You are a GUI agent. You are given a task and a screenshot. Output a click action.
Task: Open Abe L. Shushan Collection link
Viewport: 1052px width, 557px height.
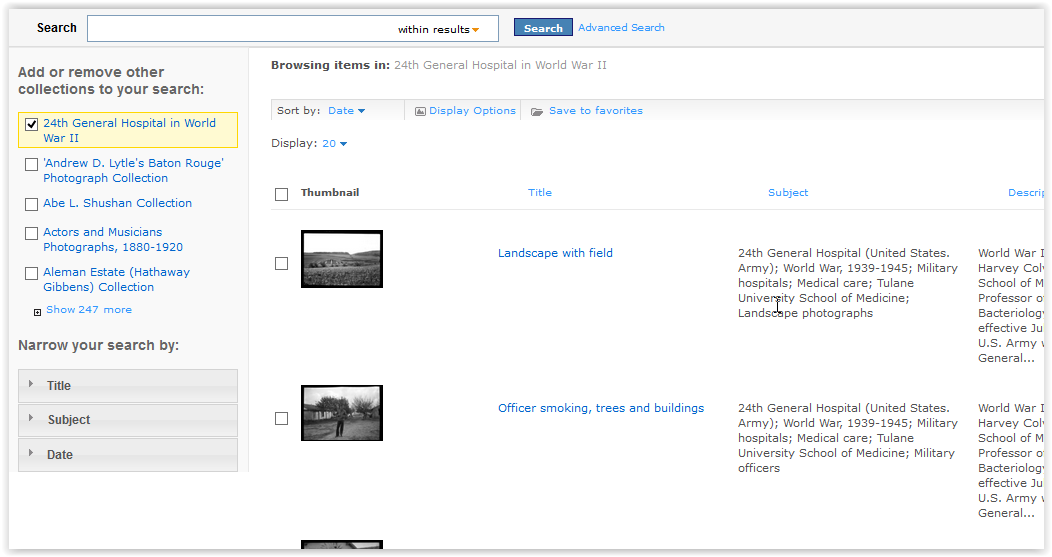click(x=117, y=203)
